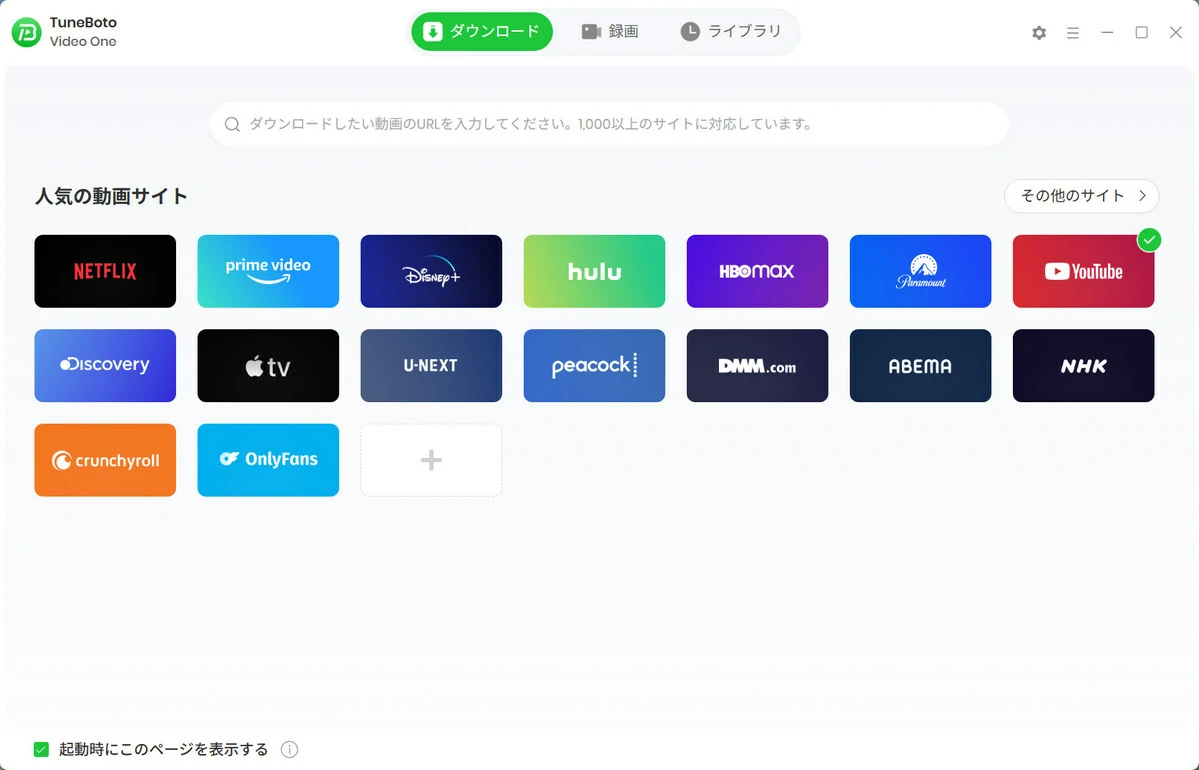Select the DMM.com tile
Screen dimensions: 1199x770
757,366
